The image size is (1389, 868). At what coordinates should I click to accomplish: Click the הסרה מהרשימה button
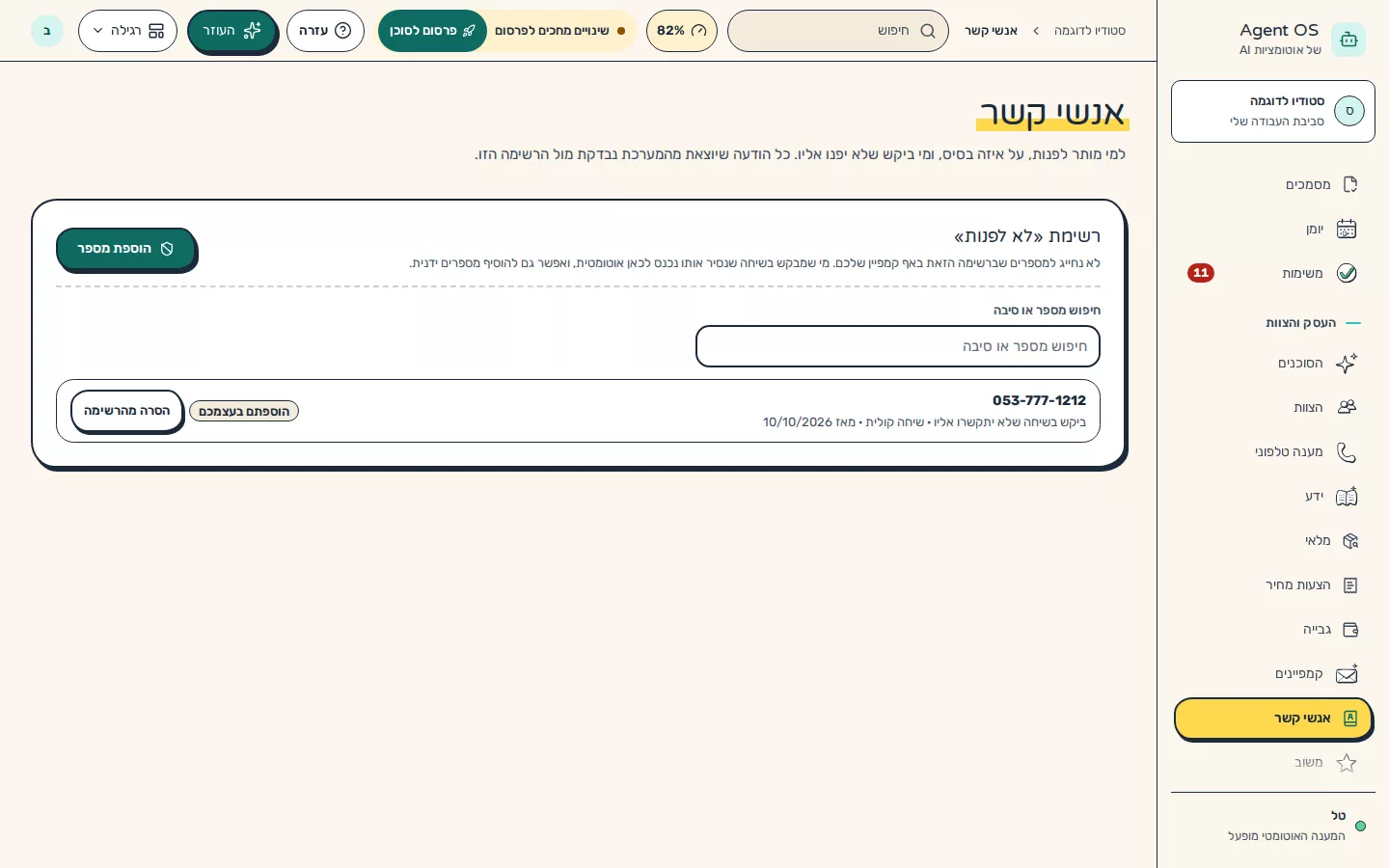pyautogui.click(x=126, y=411)
